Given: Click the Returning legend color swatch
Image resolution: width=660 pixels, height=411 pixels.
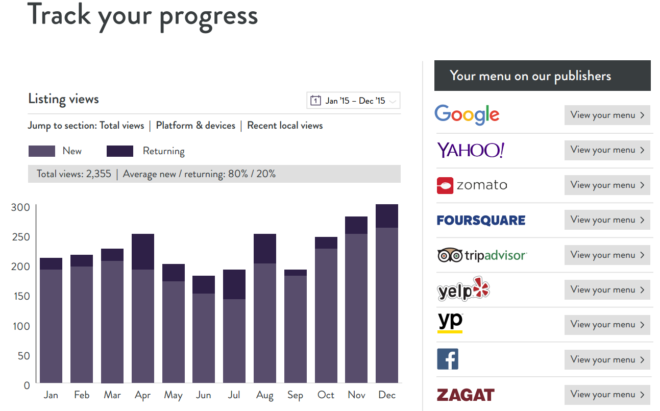Looking at the screenshot, I should coord(120,151).
